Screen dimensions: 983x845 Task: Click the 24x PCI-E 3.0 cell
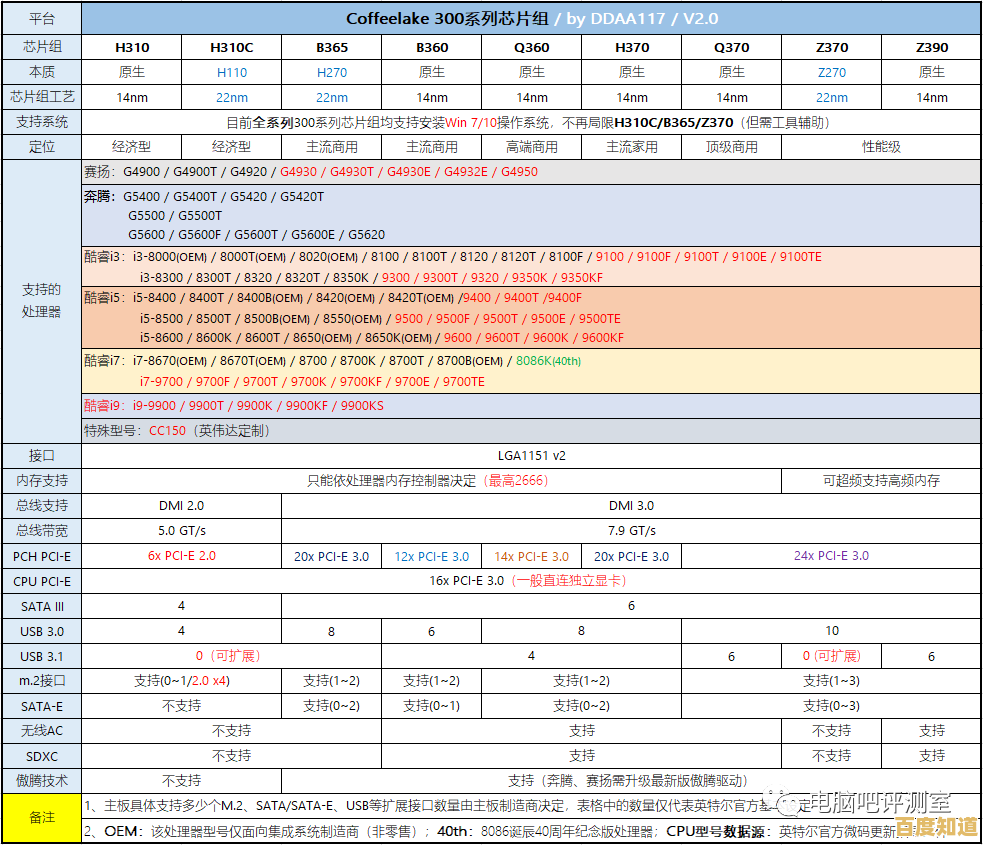click(831, 556)
